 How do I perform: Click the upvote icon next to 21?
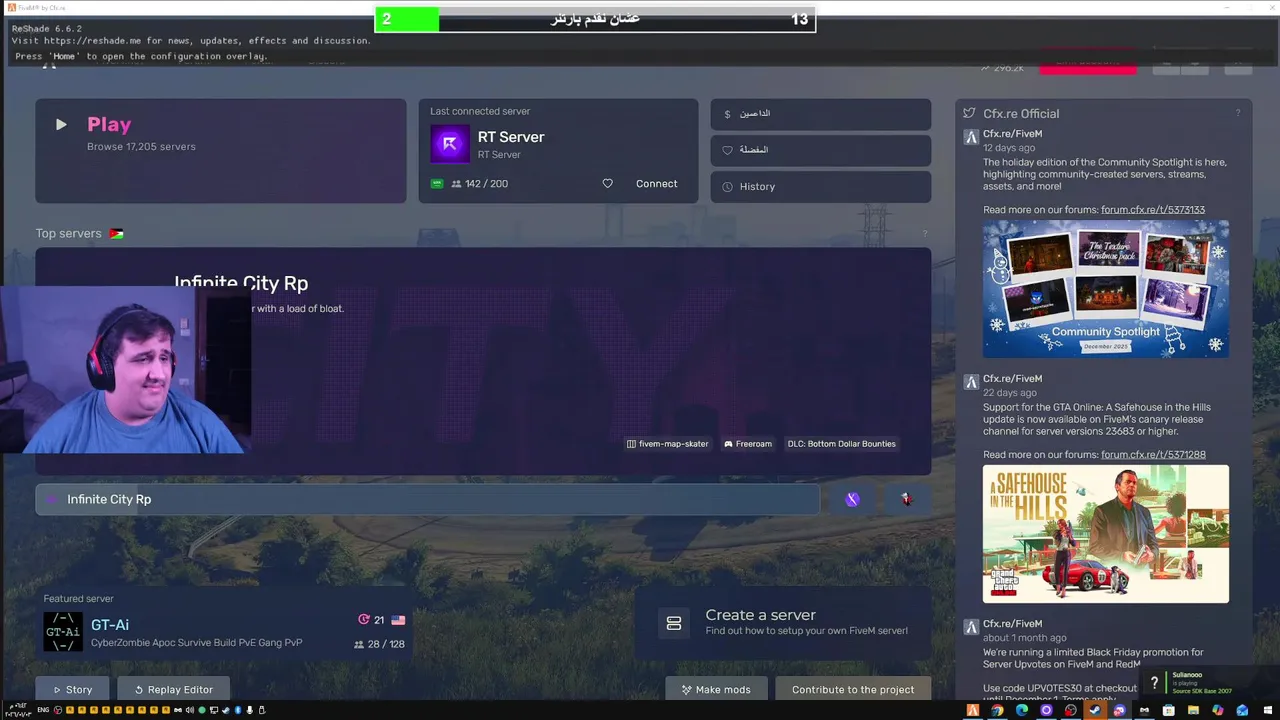tap(364, 620)
